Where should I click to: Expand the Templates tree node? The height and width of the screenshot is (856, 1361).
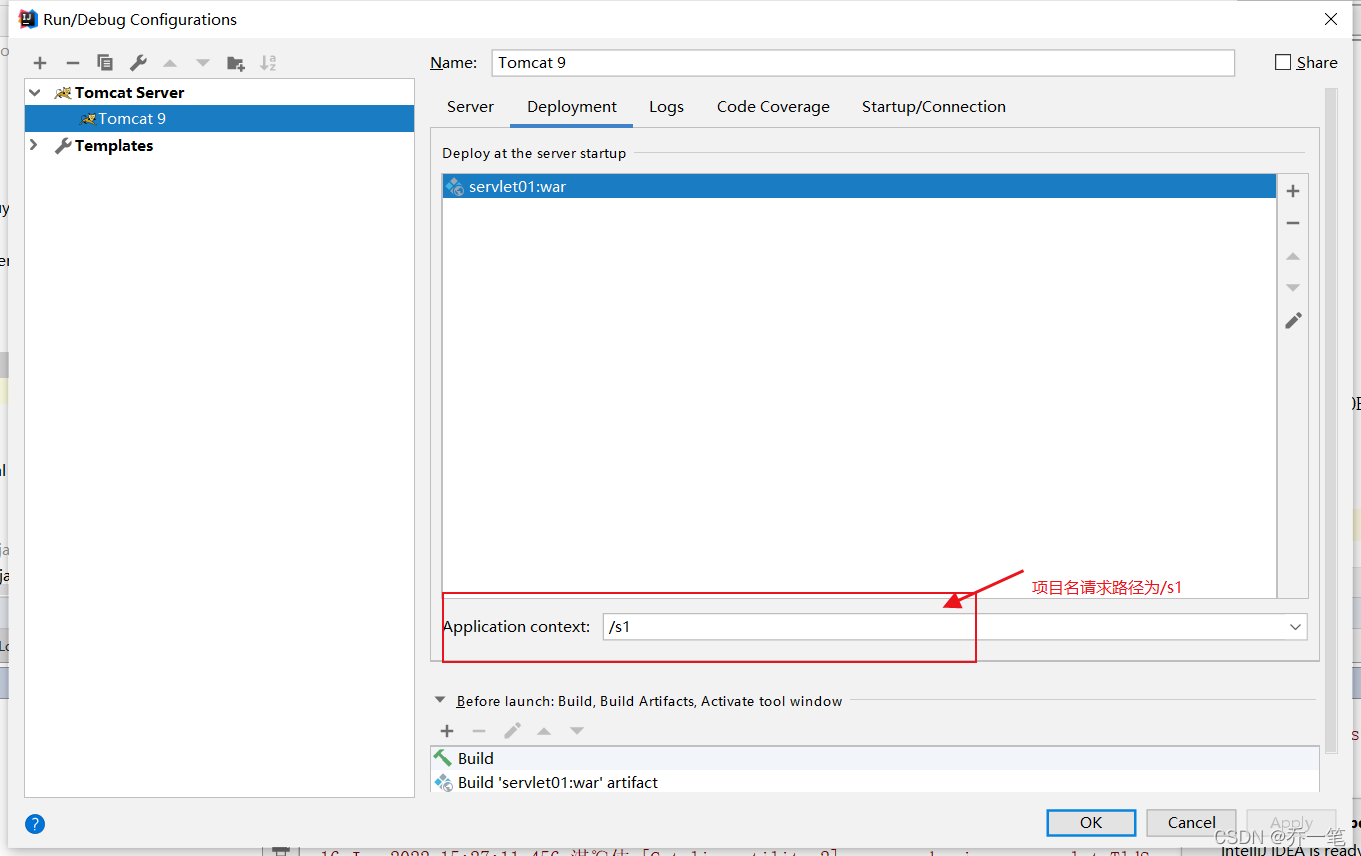pyautogui.click(x=35, y=145)
